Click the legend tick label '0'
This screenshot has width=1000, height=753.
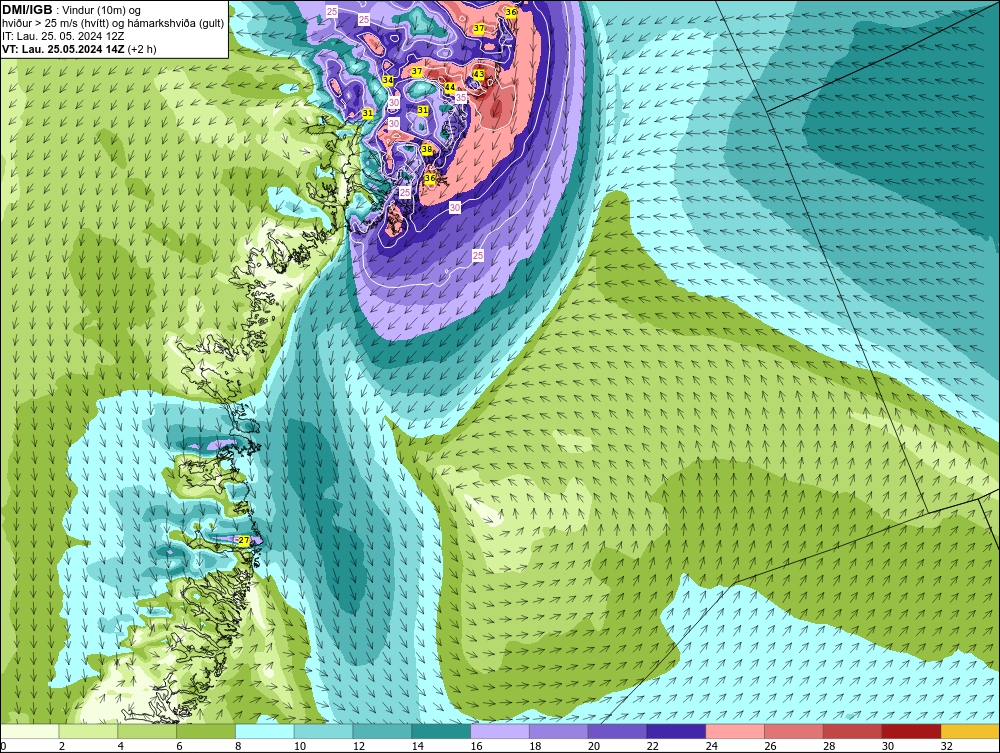click(x=3, y=746)
